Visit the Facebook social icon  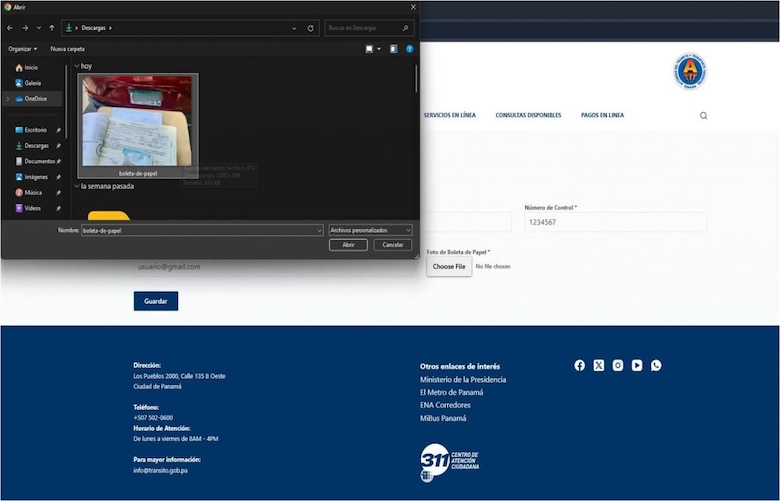pos(580,365)
